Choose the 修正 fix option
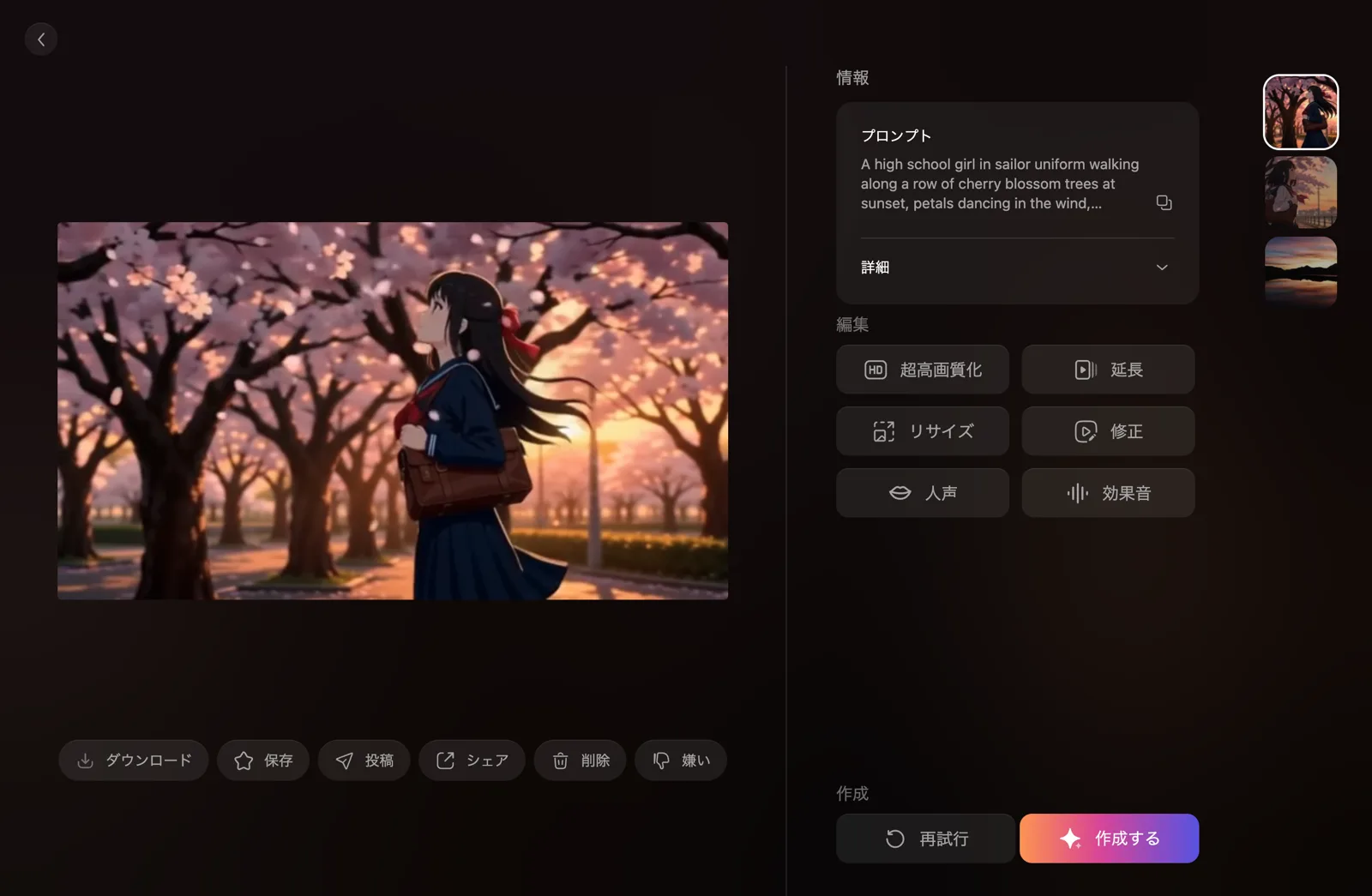Viewport: 1372px width, 896px height. [1108, 431]
